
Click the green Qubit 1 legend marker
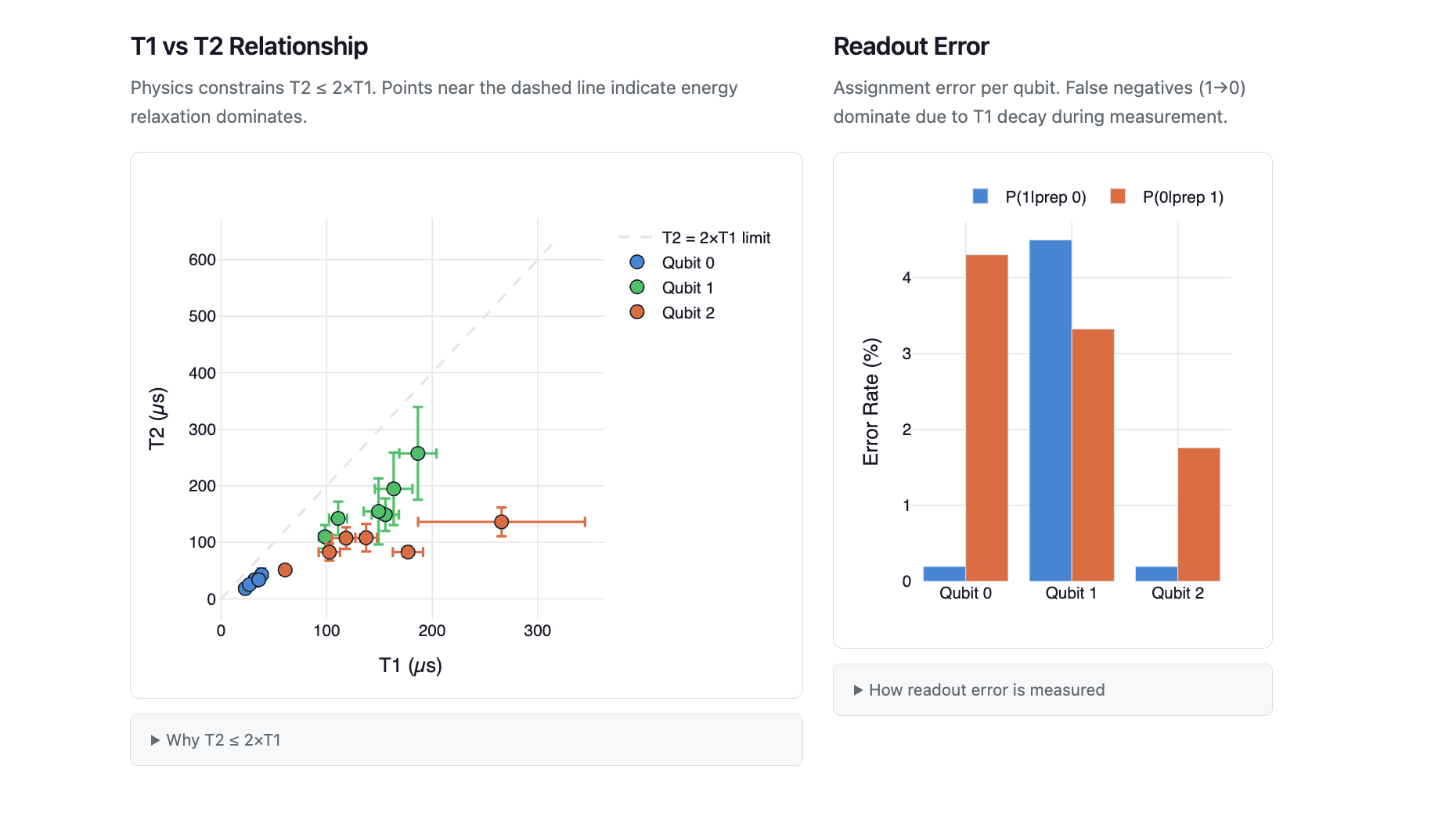(x=637, y=287)
